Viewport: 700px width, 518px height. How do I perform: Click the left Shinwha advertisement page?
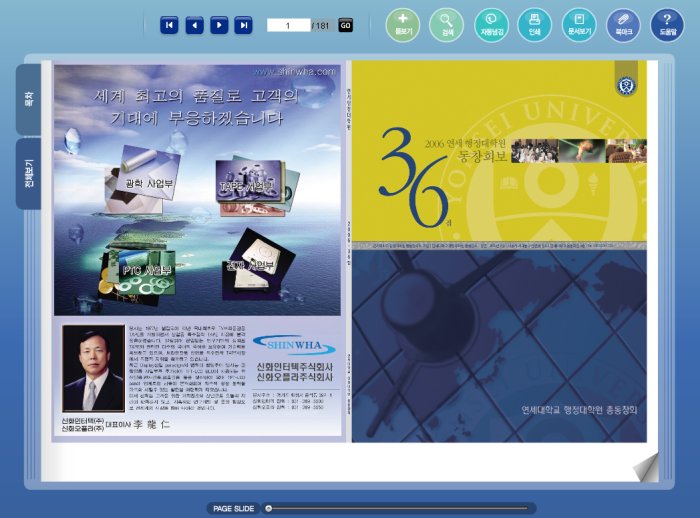click(x=197, y=251)
